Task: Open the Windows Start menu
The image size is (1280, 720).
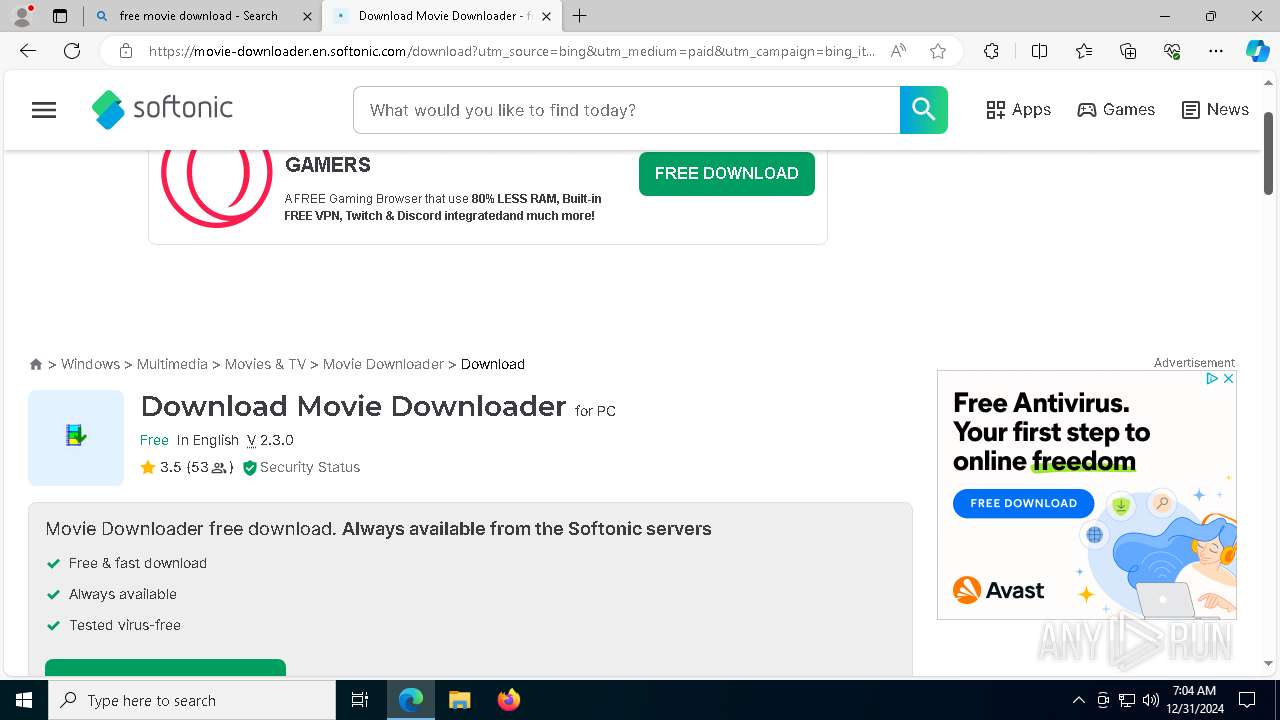Action: 24,700
